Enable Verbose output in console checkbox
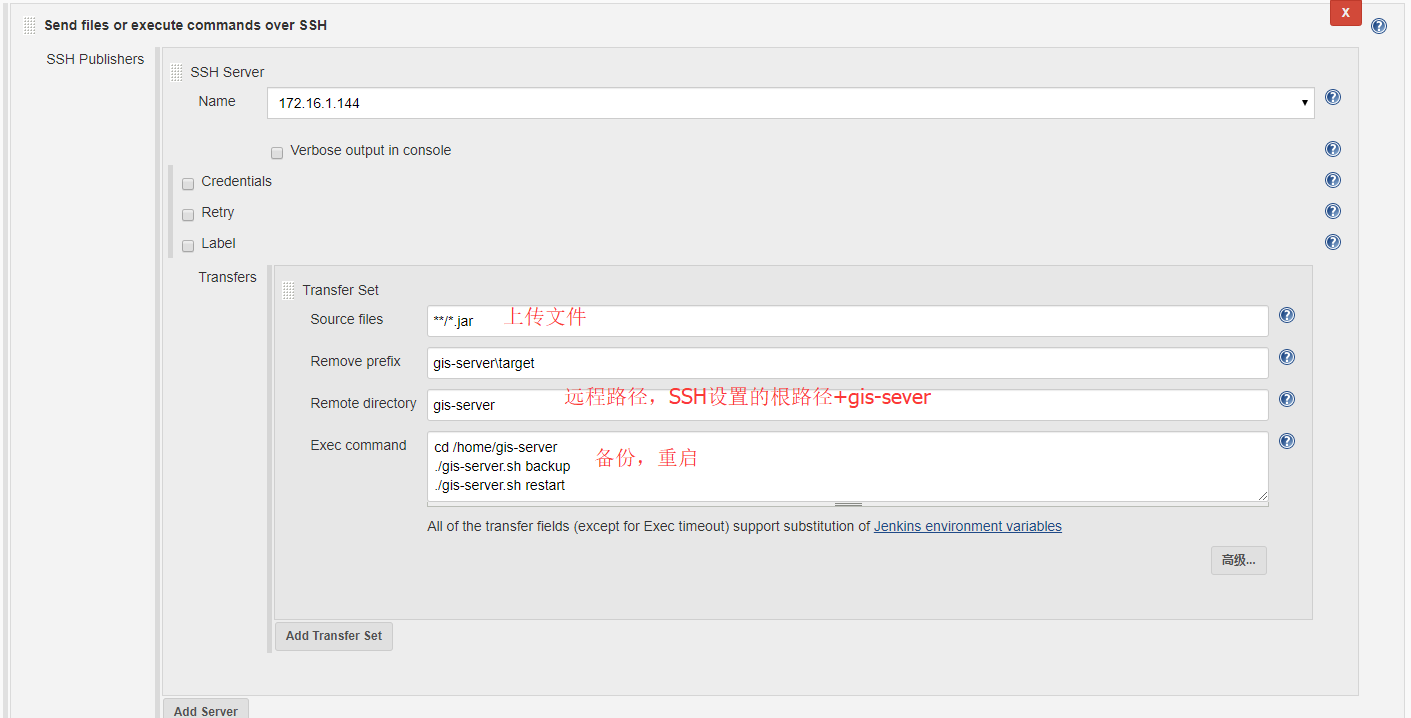Screen dimensions: 1411x718 277,153
